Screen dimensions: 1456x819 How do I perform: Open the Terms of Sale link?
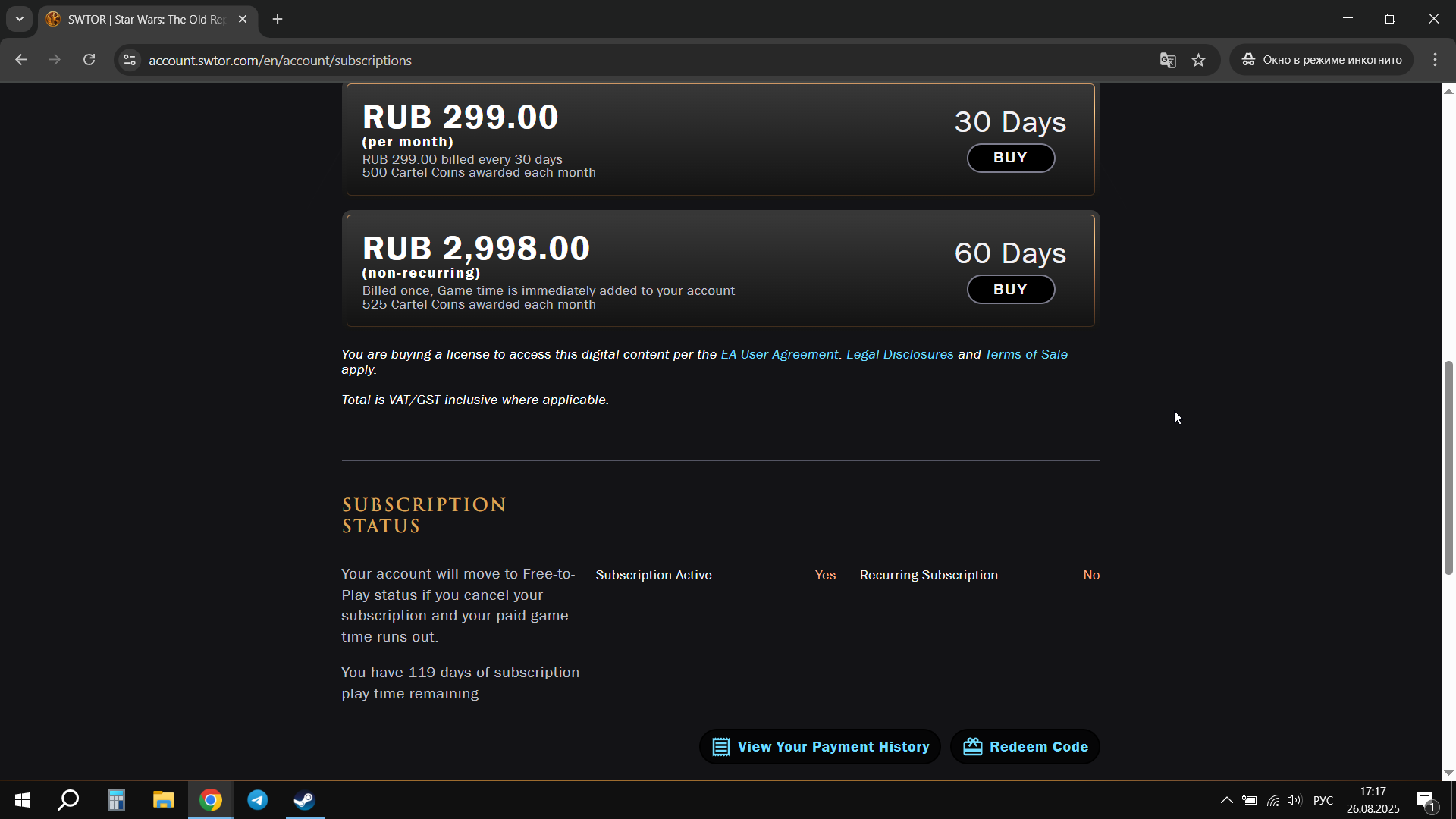(x=1026, y=354)
